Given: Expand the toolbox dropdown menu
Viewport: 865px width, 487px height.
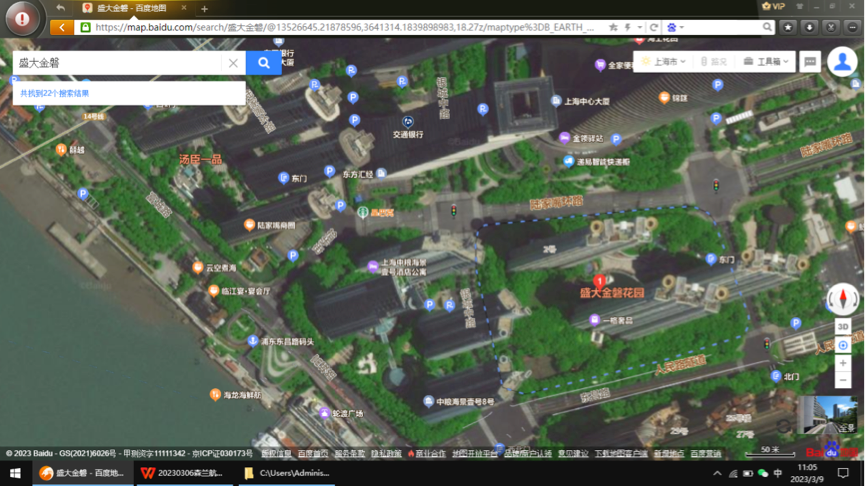Looking at the screenshot, I should [x=766, y=62].
